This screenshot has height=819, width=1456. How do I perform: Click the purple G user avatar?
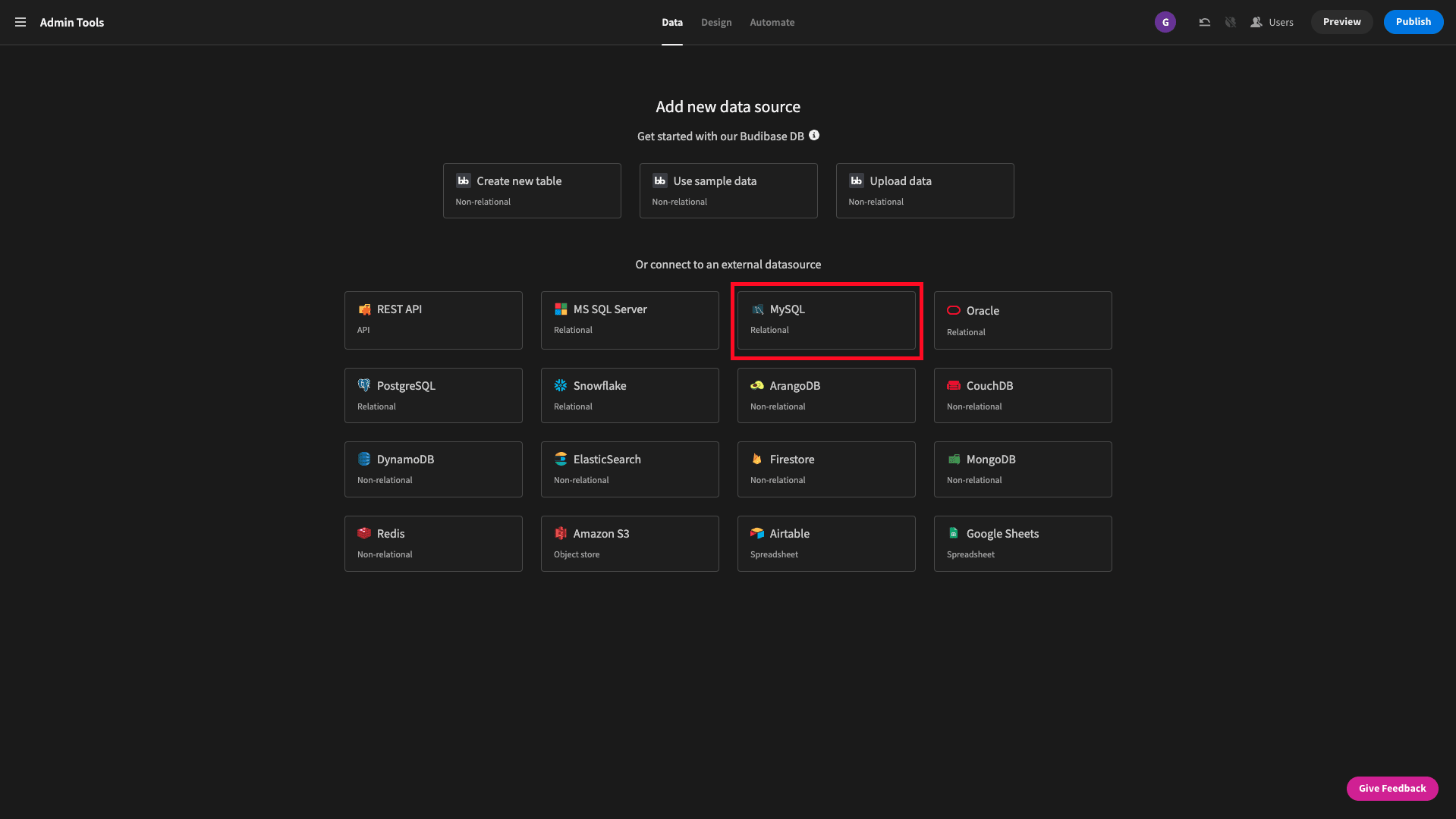click(1165, 22)
